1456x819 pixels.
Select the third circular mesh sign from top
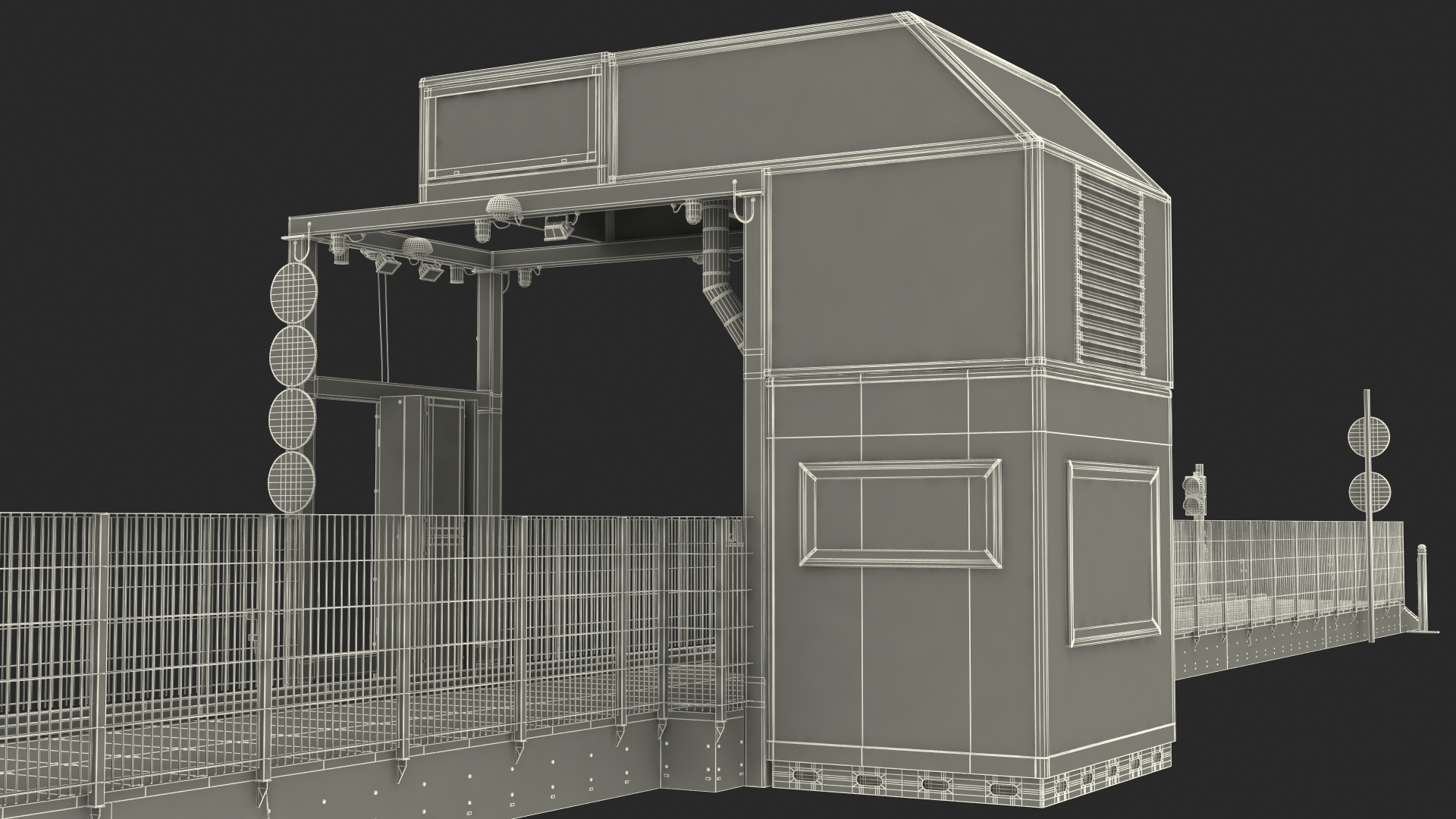292,418
